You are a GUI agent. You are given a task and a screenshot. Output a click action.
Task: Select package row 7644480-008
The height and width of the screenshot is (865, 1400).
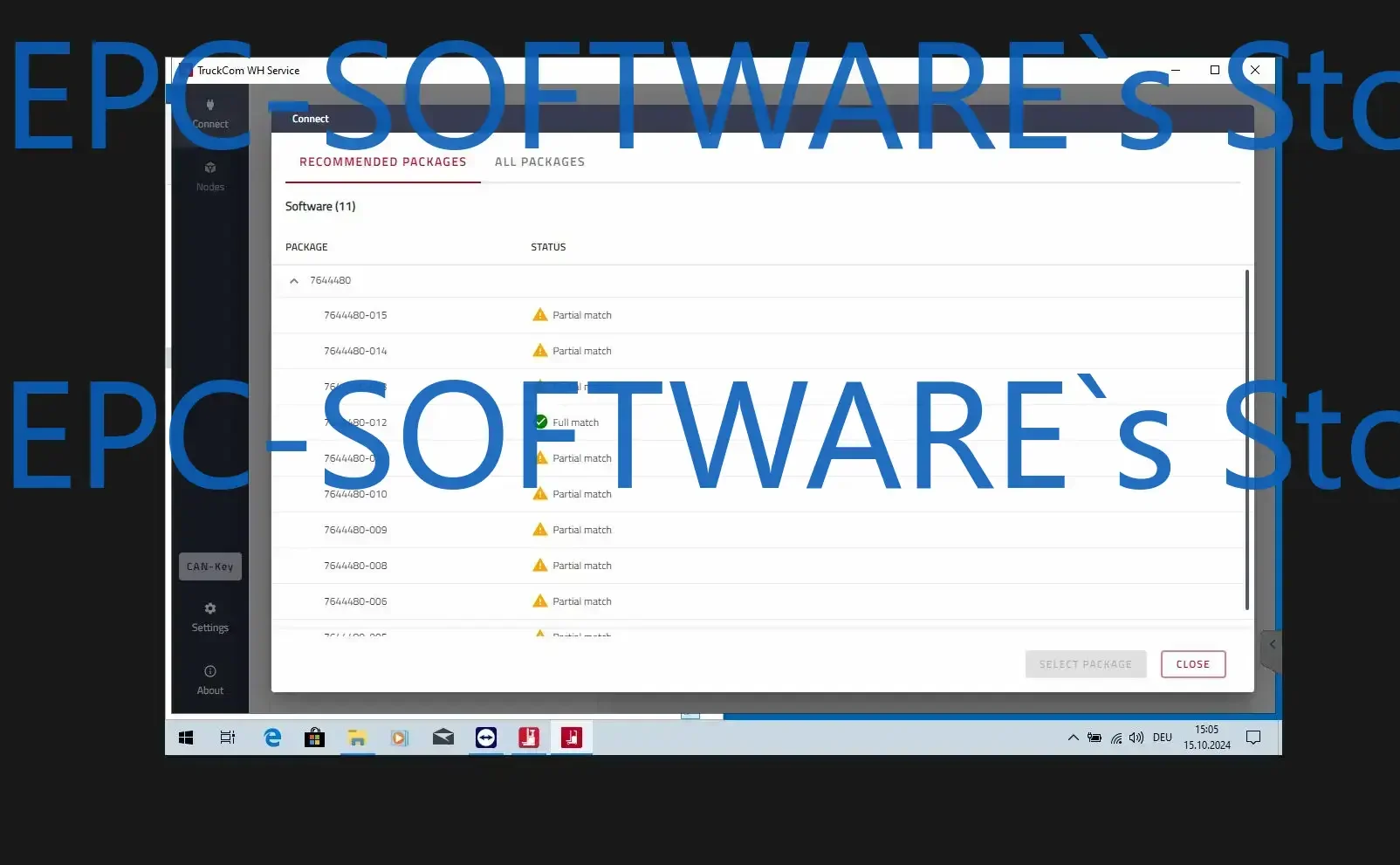coord(758,566)
